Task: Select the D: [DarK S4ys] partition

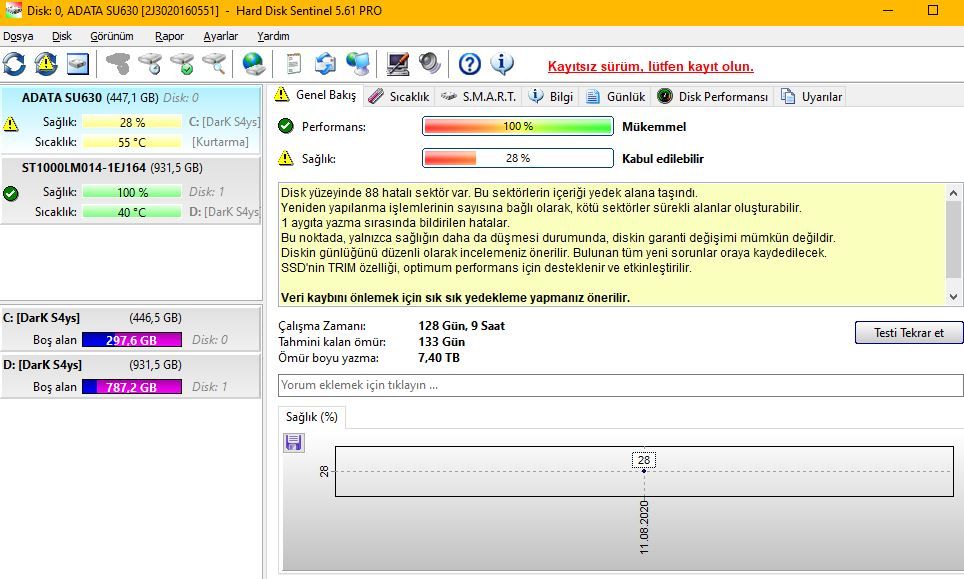Action: tap(131, 376)
